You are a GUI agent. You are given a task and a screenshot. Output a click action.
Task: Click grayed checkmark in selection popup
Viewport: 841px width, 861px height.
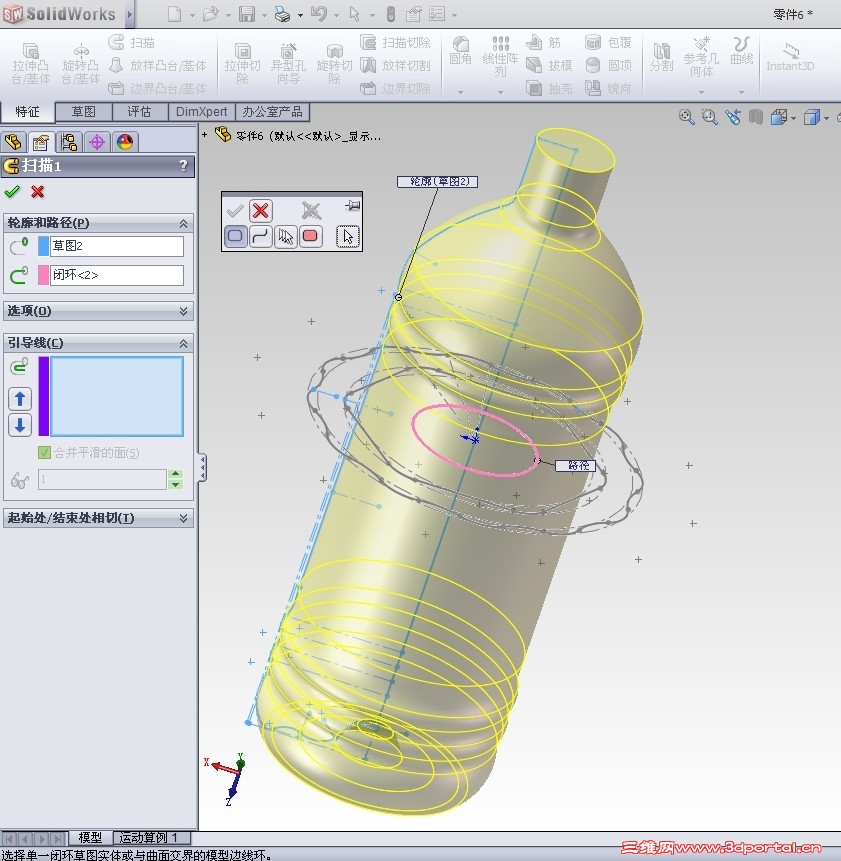click(235, 210)
